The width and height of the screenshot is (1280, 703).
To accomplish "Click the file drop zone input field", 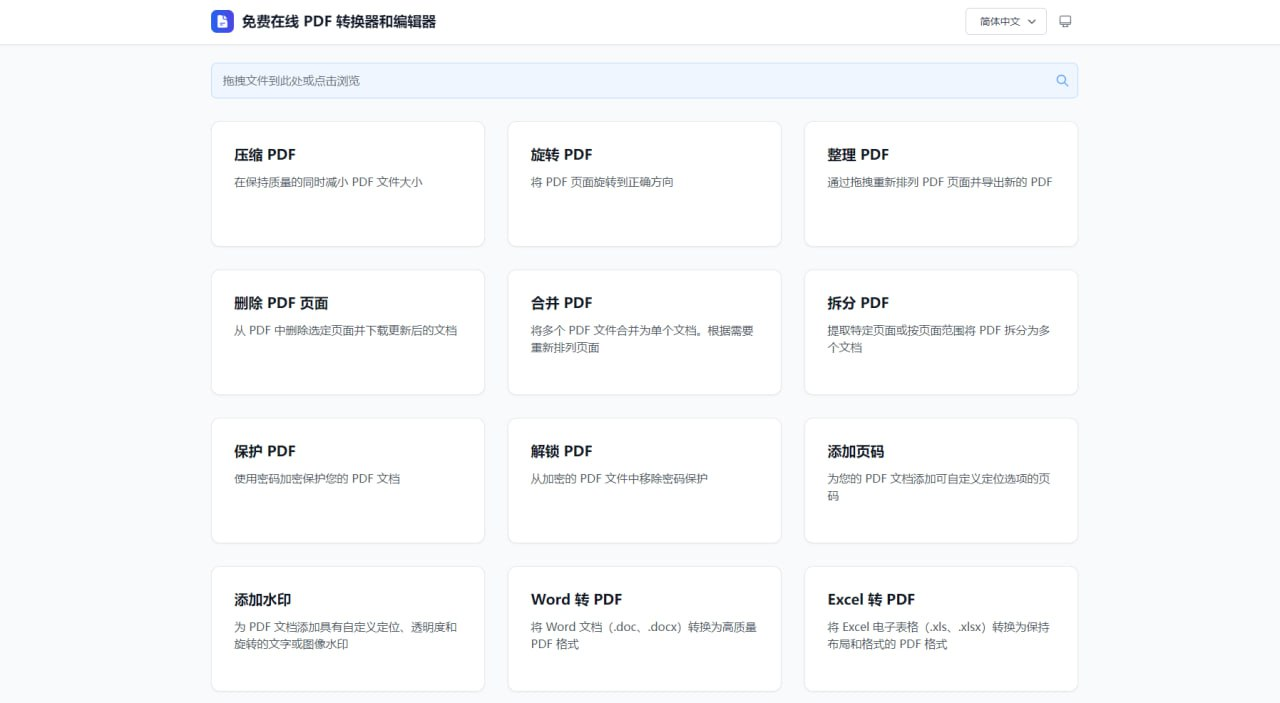I will (630, 81).
